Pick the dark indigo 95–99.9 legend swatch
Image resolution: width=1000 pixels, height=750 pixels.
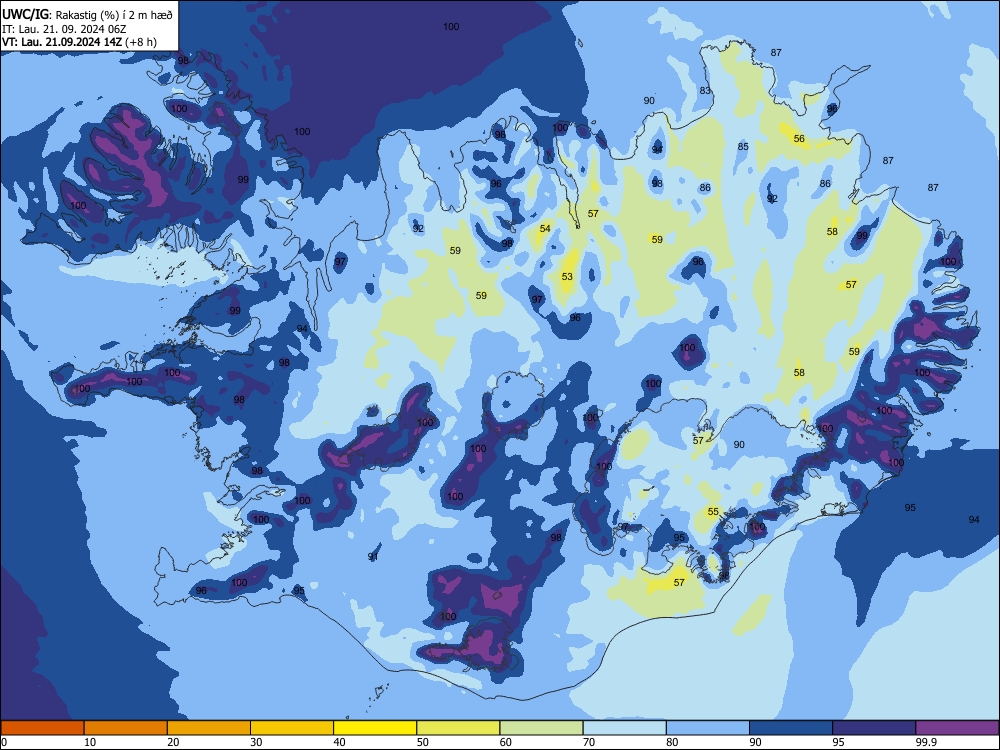[874, 728]
